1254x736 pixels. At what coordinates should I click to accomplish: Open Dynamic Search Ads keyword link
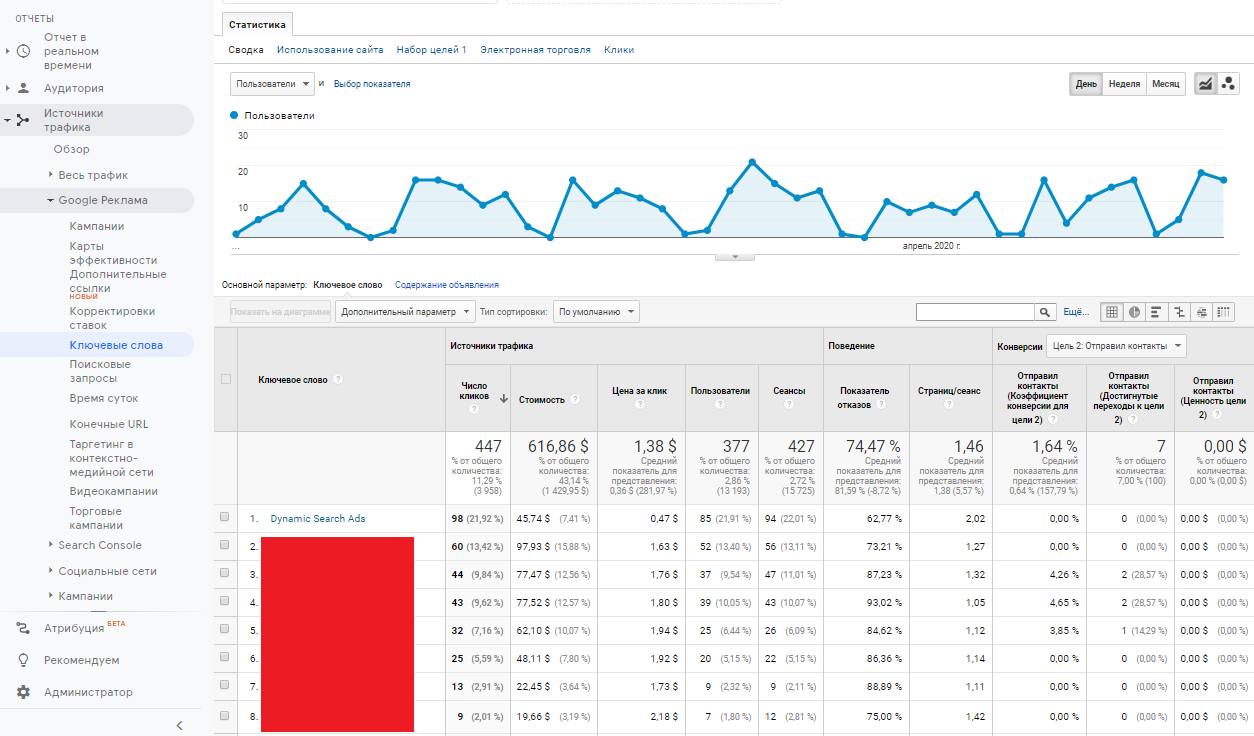(318, 518)
